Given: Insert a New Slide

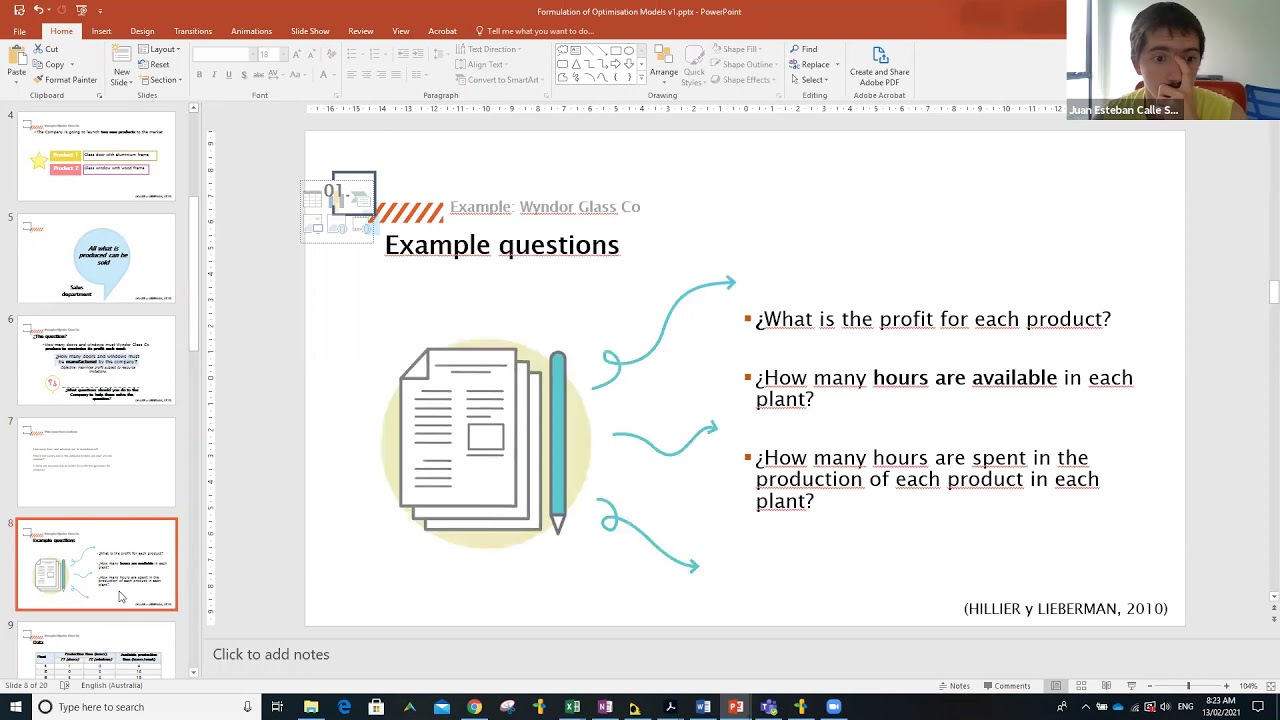Looking at the screenshot, I should click(x=121, y=65).
